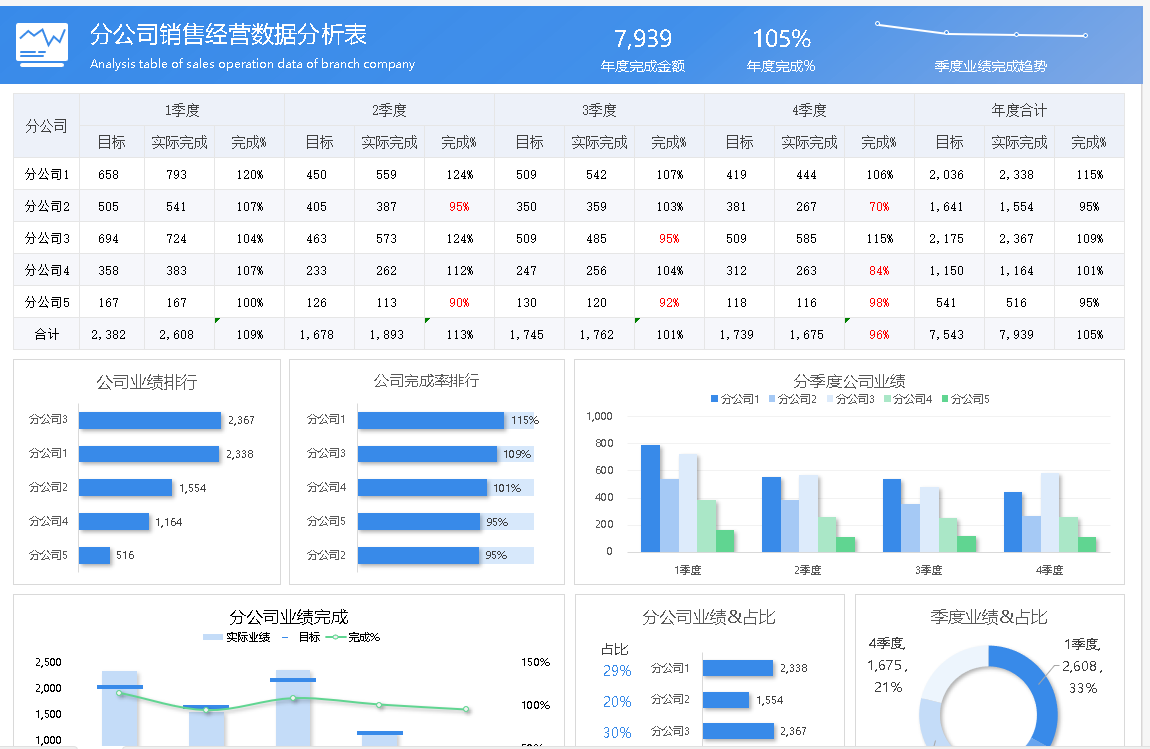Click the 分公司 header cell in the table
The width and height of the screenshot is (1150, 749).
[46, 126]
